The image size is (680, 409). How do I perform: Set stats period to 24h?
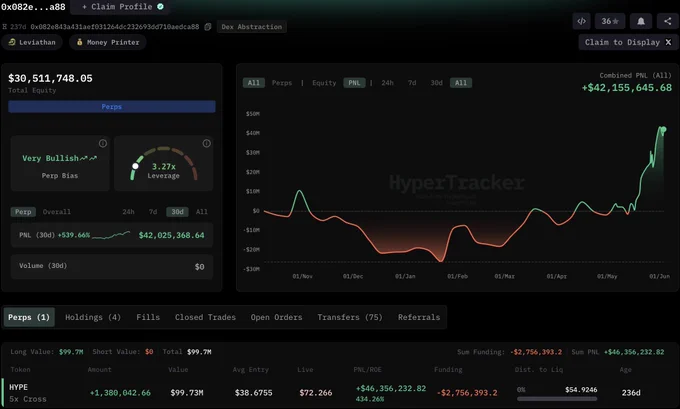click(128, 212)
